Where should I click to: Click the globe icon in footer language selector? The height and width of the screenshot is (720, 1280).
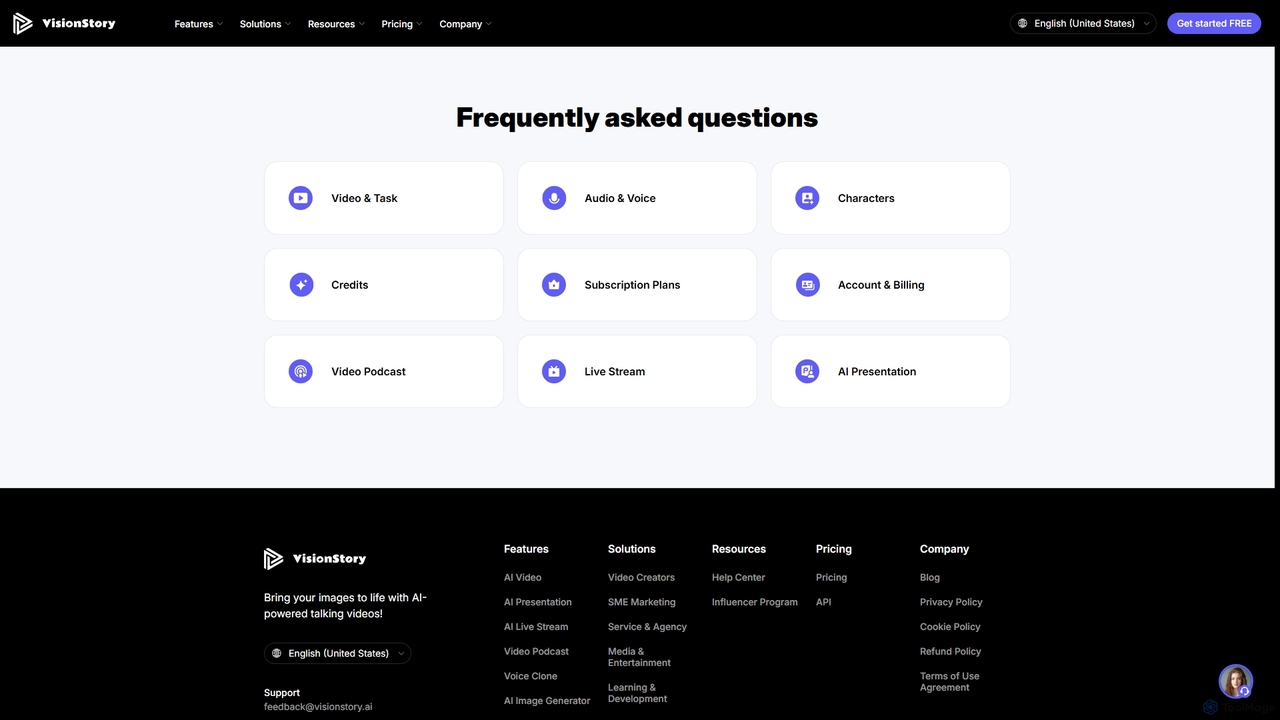277,653
